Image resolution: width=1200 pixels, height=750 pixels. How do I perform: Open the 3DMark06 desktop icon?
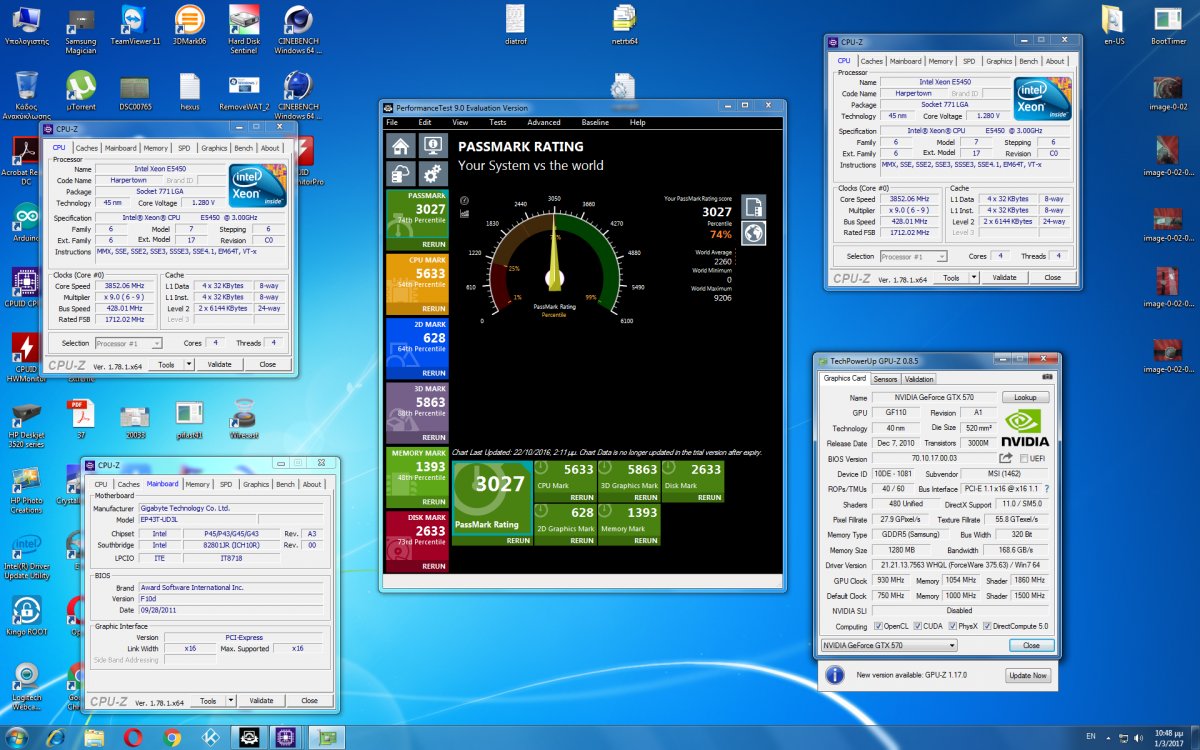coord(189,26)
